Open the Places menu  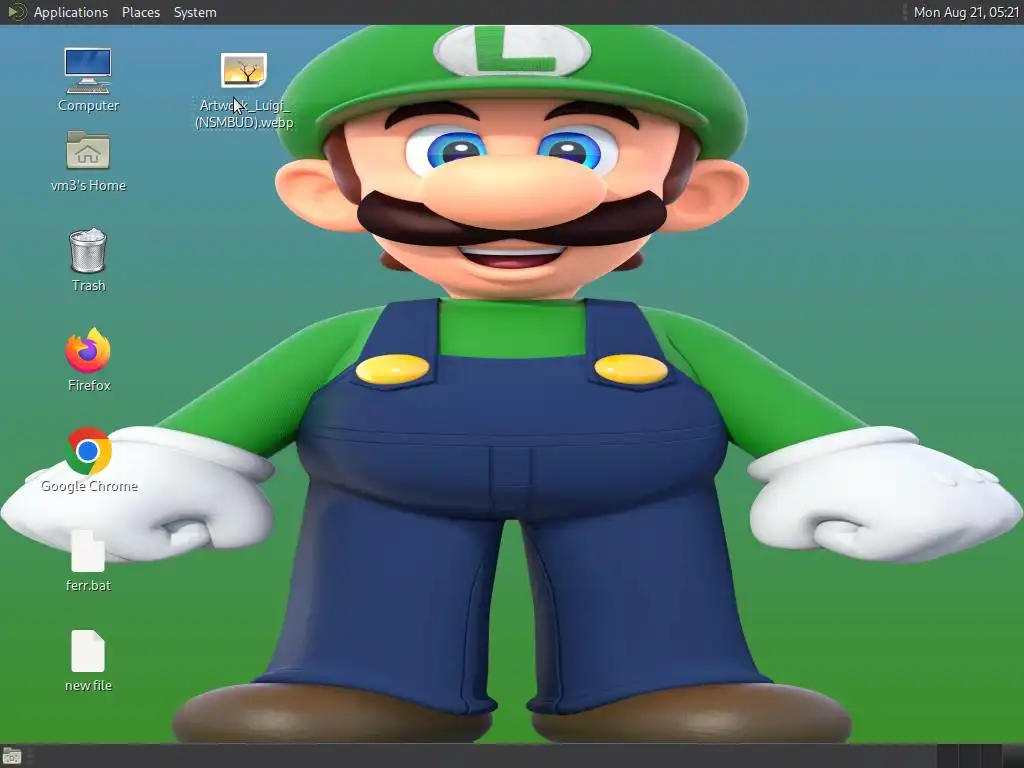point(141,12)
